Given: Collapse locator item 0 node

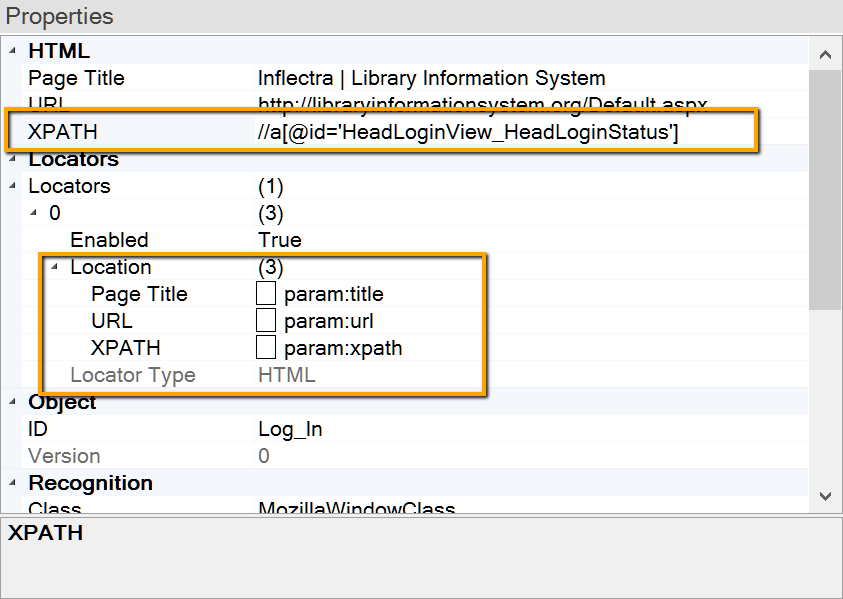Looking at the screenshot, I should (x=34, y=213).
